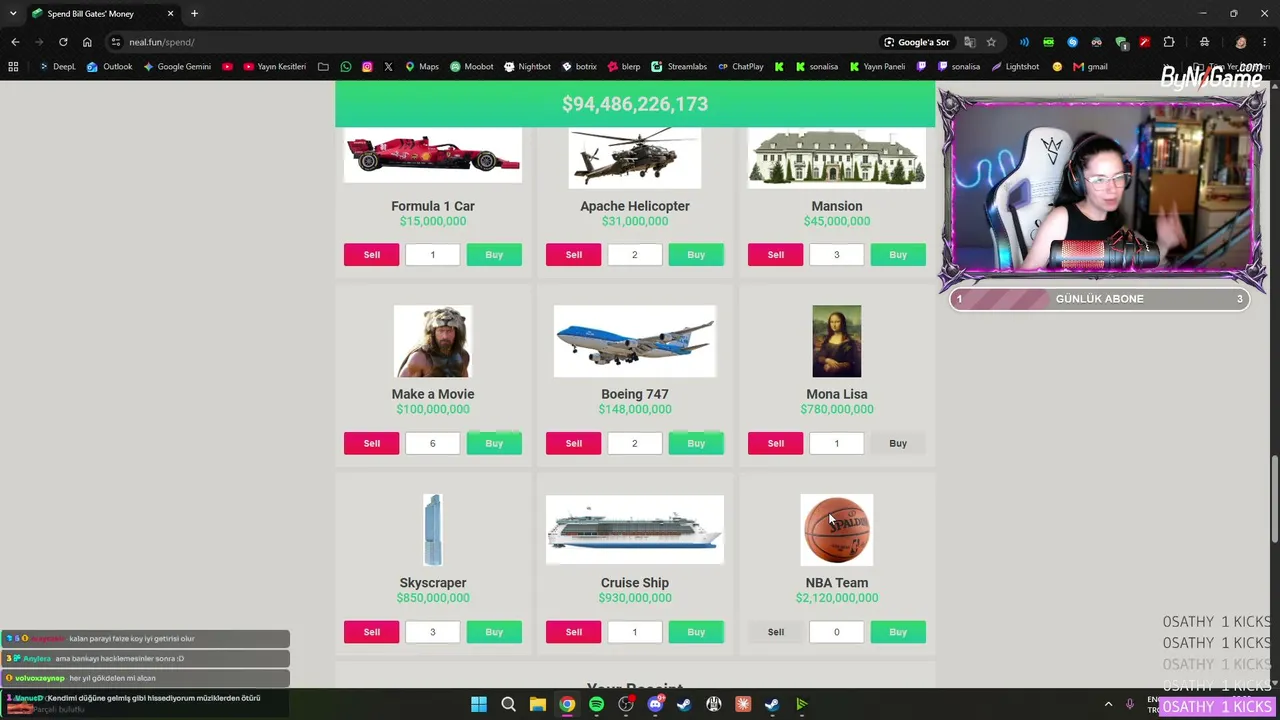Open File Explorer from the taskbar
This screenshot has width=1280, height=720.
pos(537,704)
